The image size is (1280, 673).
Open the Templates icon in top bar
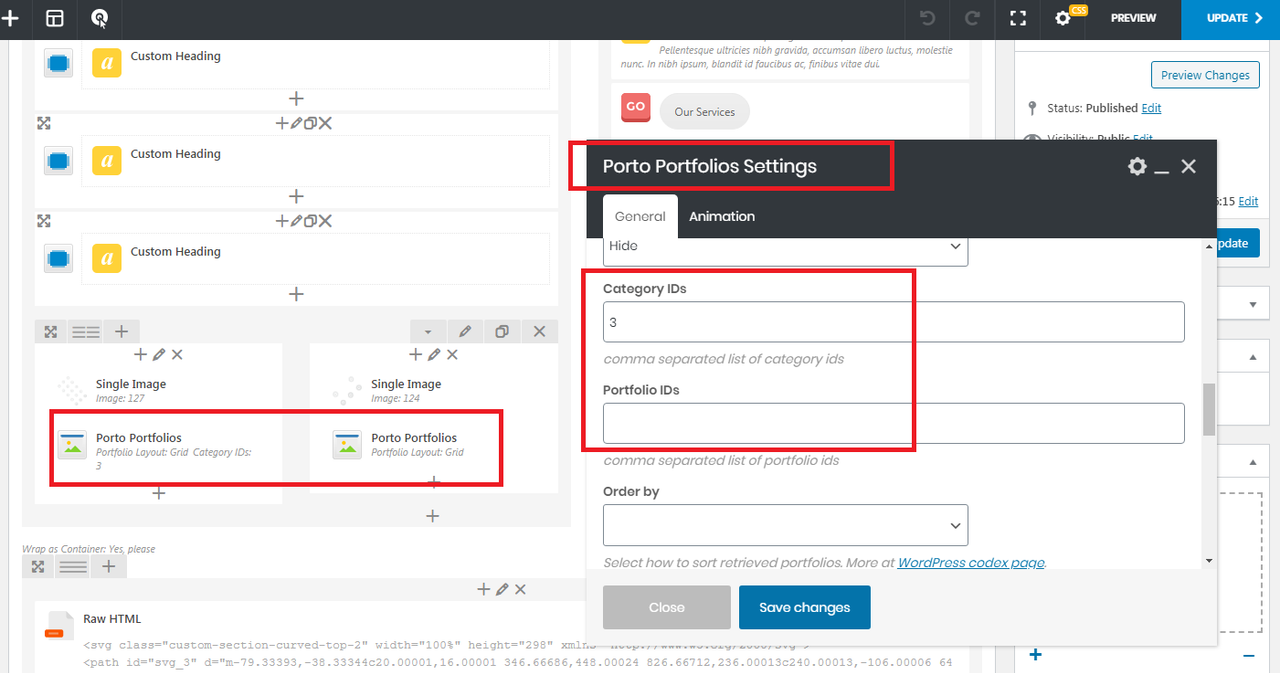(x=55, y=18)
